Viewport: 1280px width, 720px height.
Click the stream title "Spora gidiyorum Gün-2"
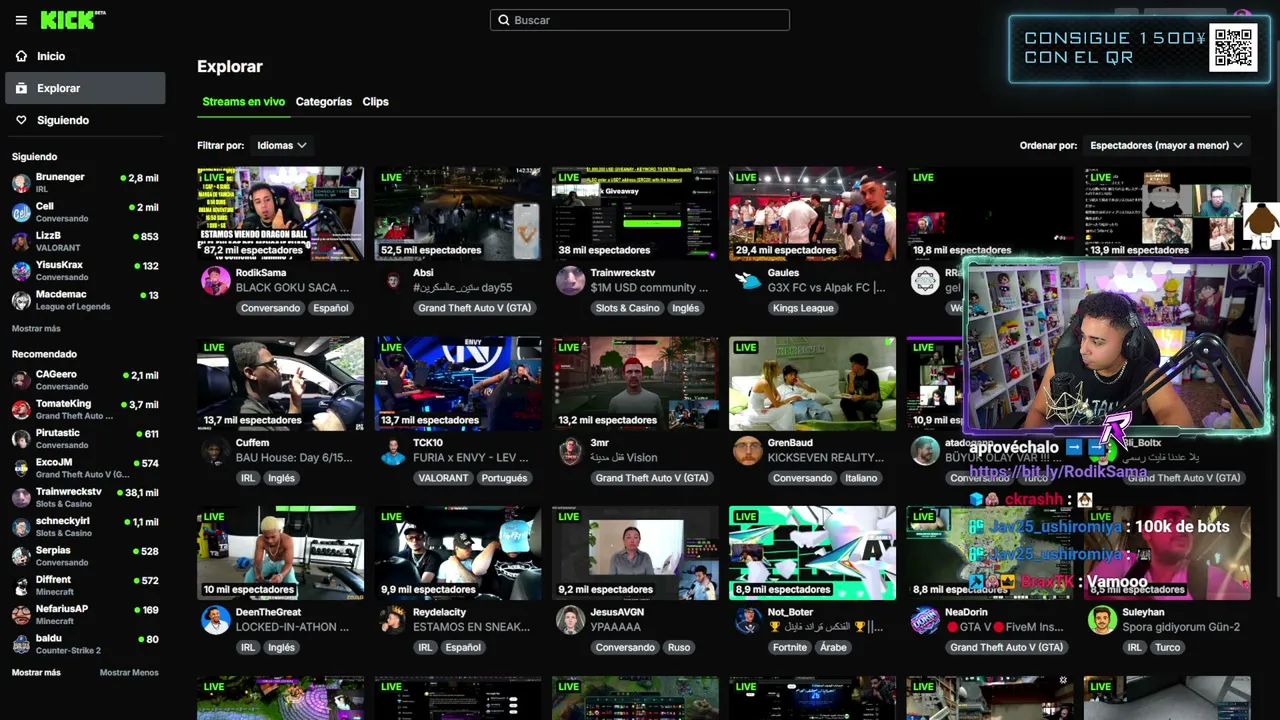(1181, 627)
